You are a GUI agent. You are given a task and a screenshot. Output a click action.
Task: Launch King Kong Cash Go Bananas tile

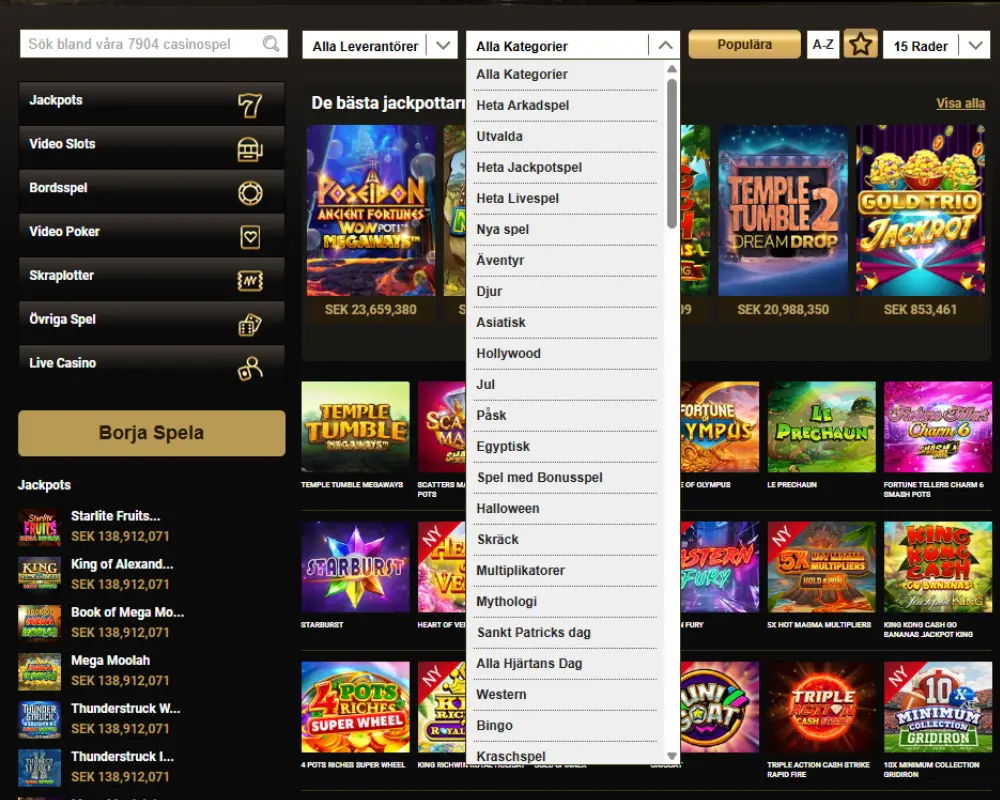(x=938, y=567)
